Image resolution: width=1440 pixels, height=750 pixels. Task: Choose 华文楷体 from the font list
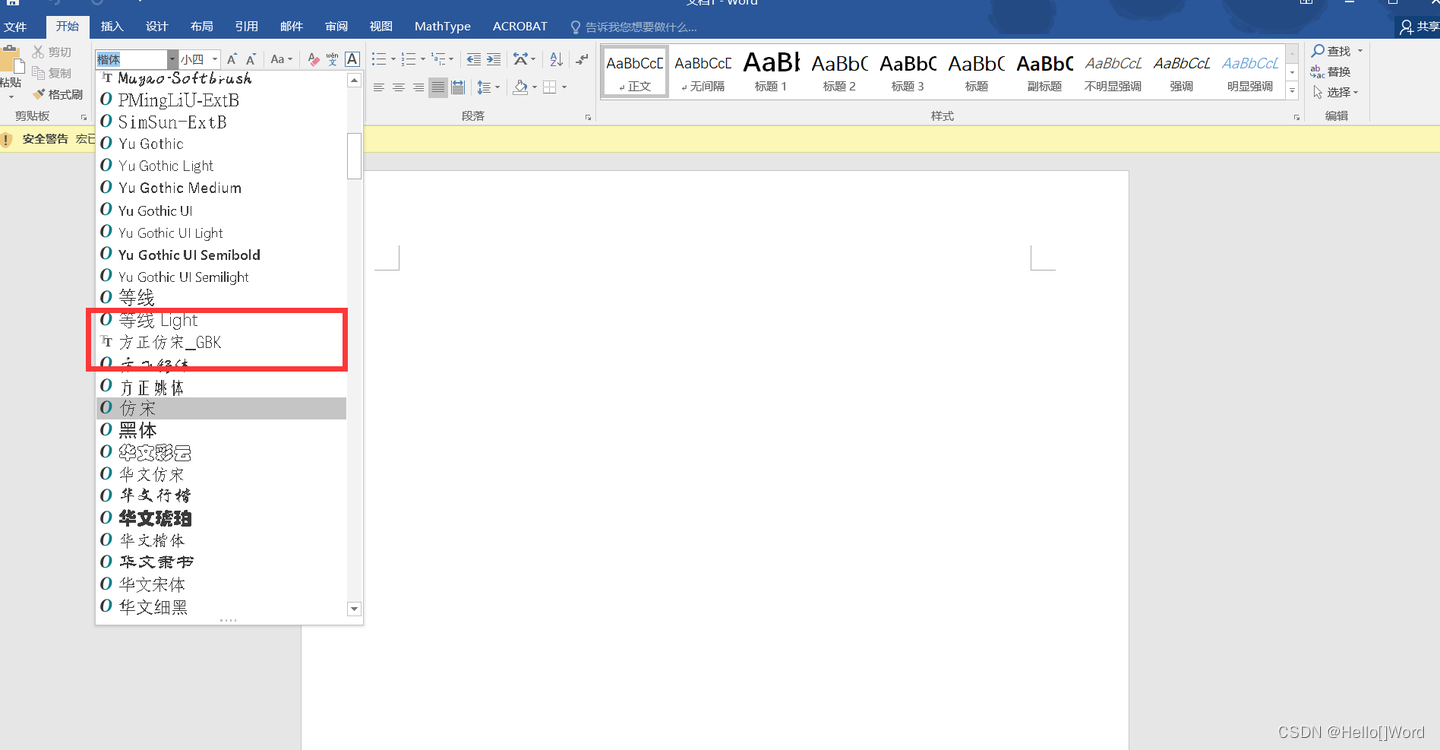click(x=221, y=540)
